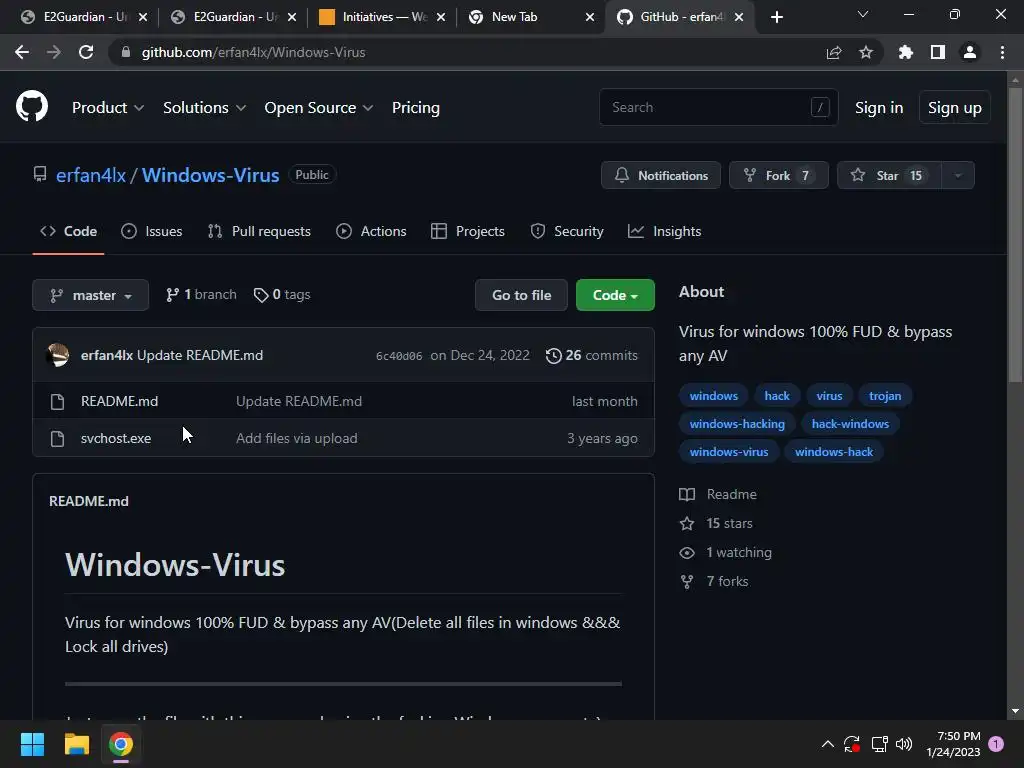1024x768 pixels.
Task: Select the windows-hack topic tag
Action: pos(834,452)
